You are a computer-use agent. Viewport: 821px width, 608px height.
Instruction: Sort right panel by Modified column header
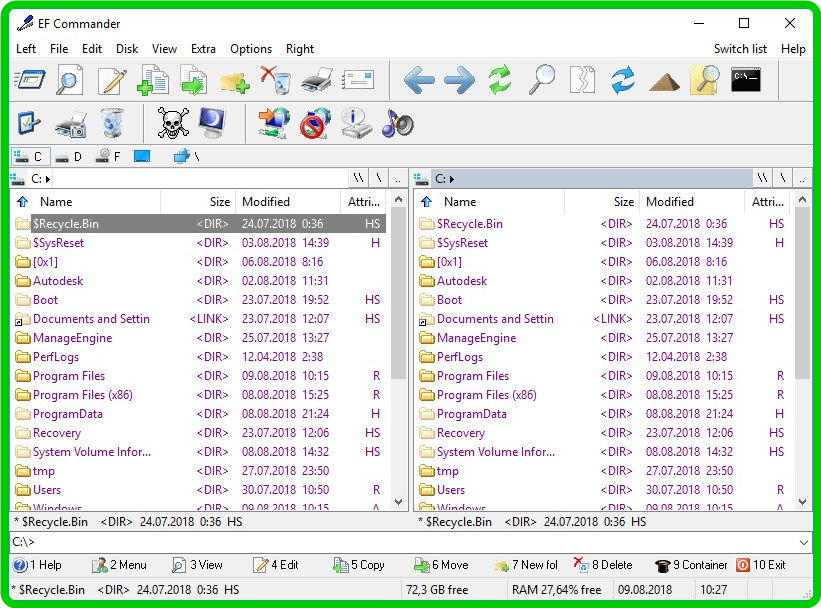(691, 202)
